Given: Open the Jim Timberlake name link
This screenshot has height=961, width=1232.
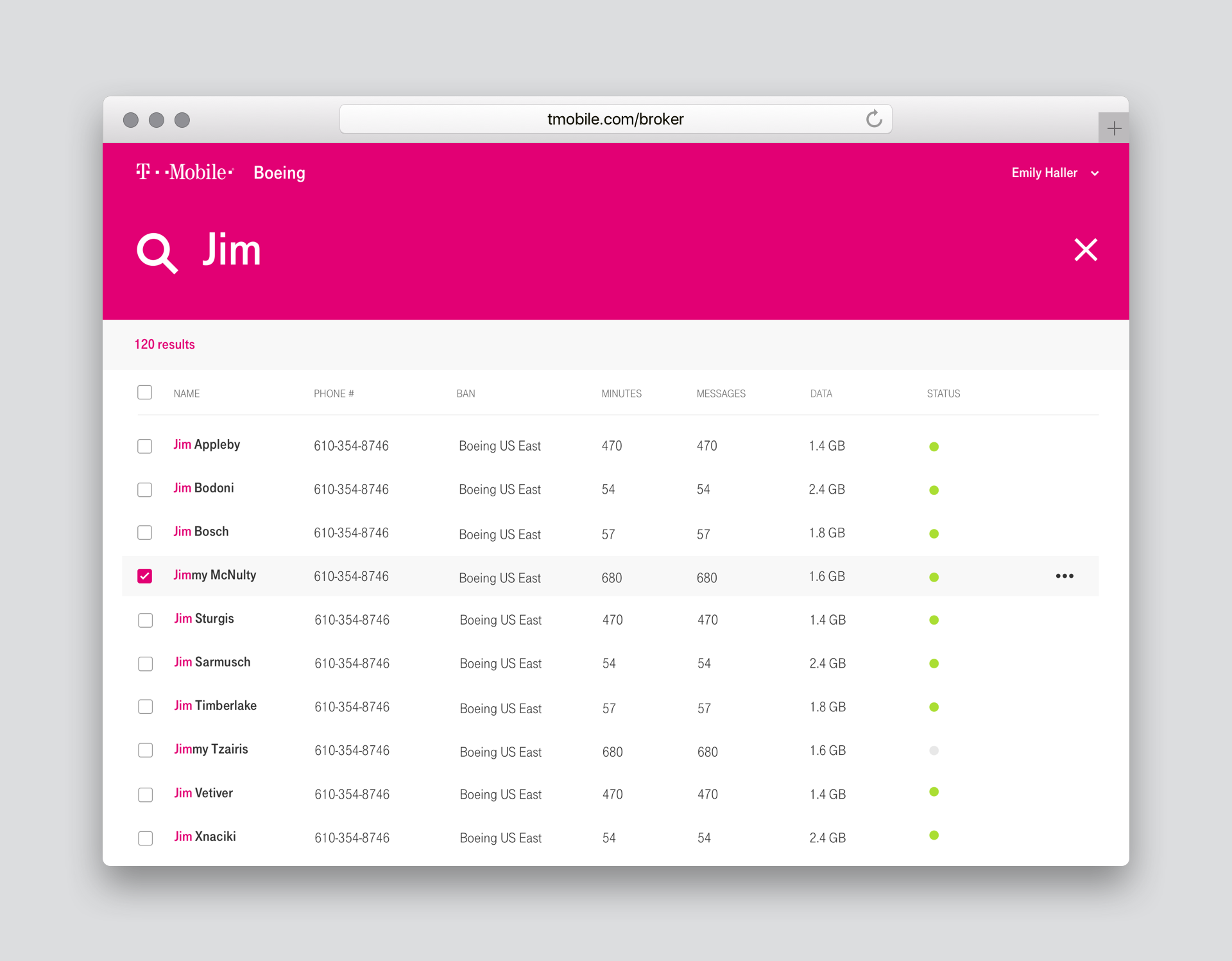Looking at the screenshot, I should [x=216, y=706].
